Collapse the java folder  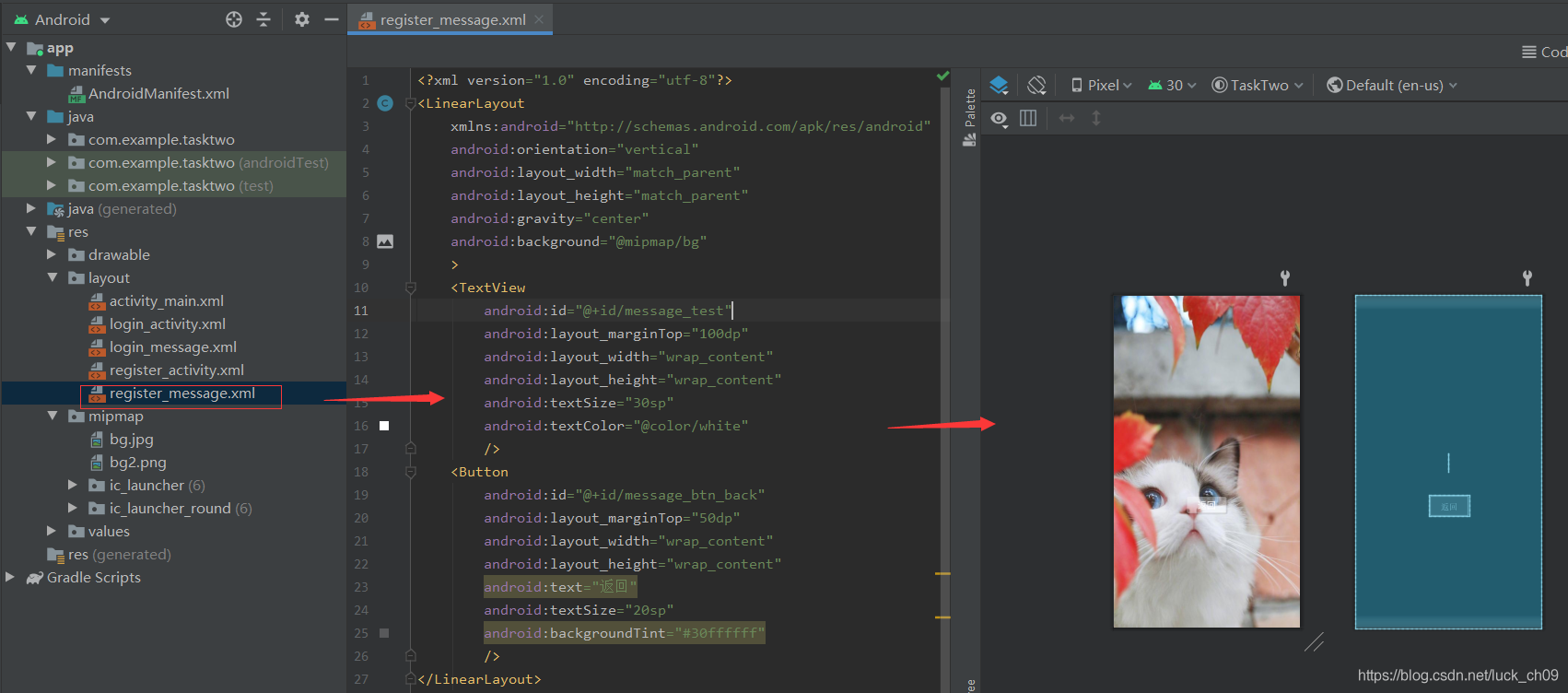31,116
